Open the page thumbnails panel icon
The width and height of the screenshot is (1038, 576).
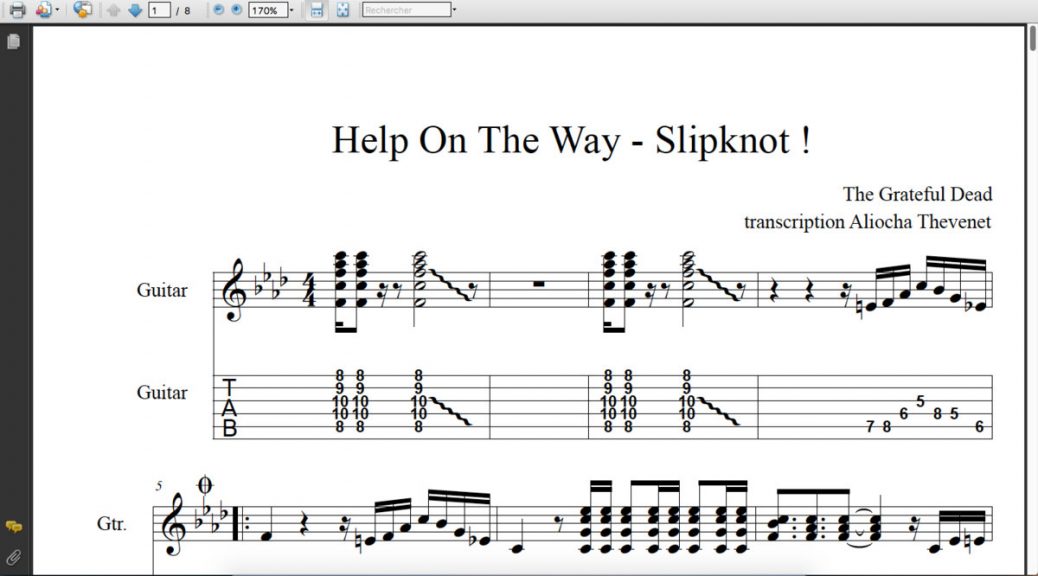coord(13,42)
